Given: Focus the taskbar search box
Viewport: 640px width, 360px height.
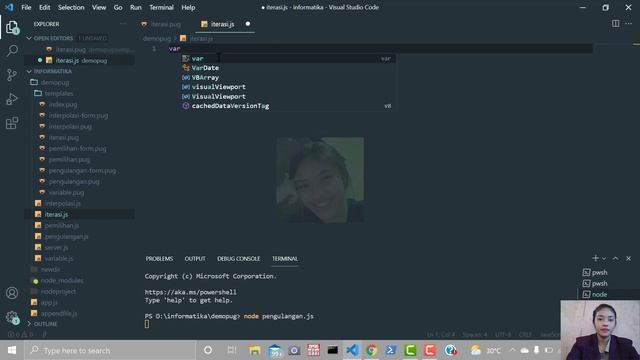Looking at the screenshot, I should pos(110,350).
